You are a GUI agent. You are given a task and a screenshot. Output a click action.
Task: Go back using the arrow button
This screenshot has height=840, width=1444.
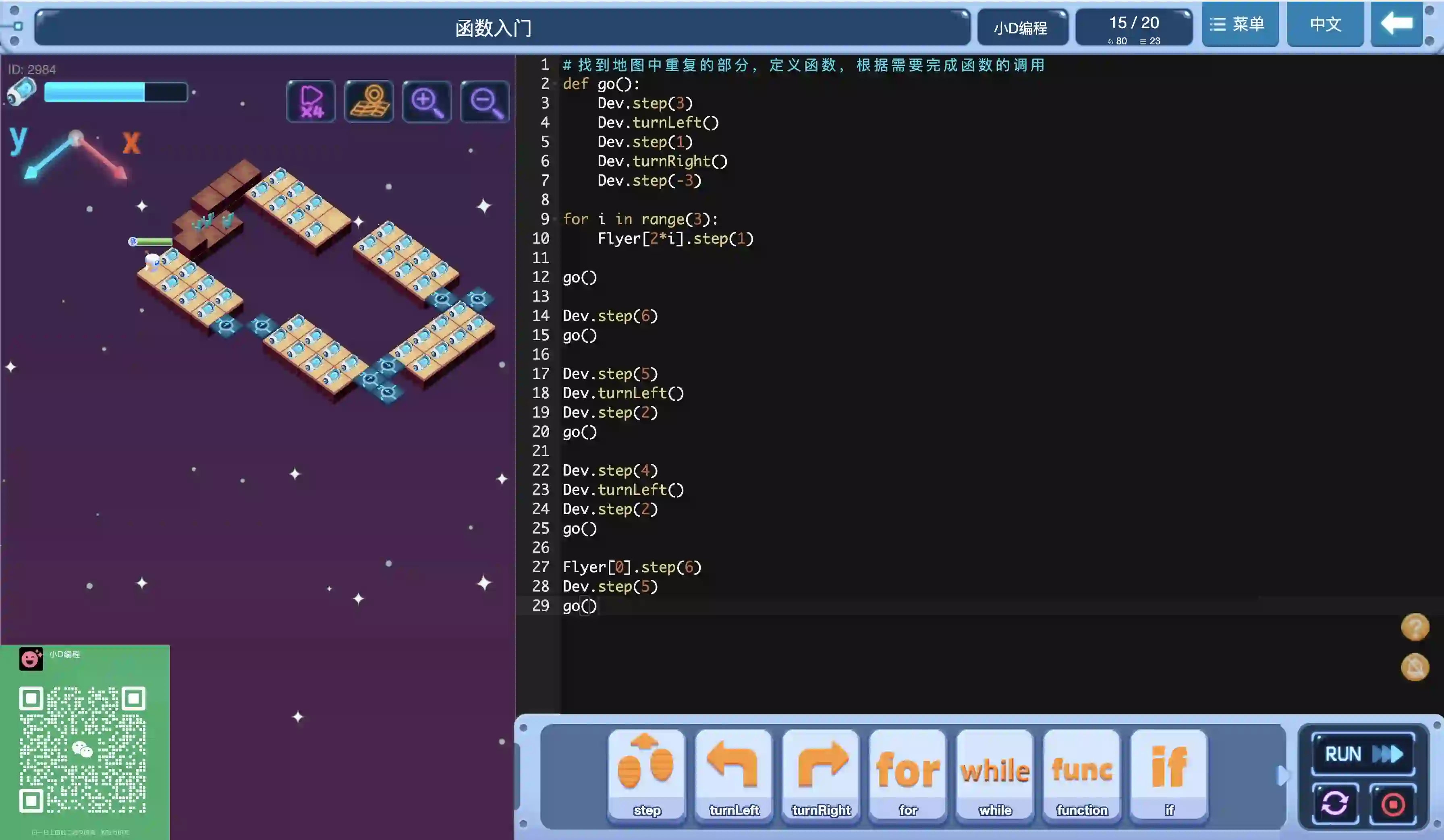(x=1396, y=24)
